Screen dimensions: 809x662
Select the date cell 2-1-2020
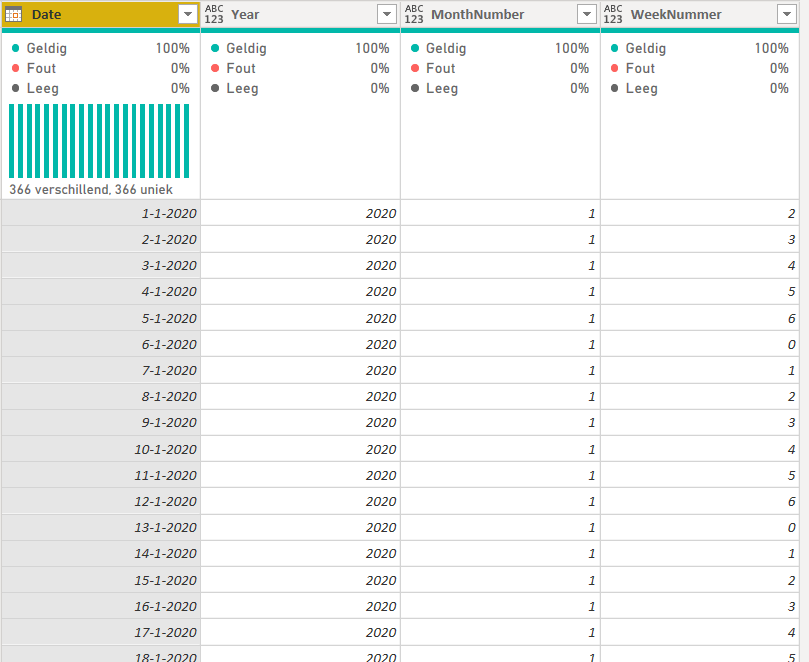coord(101,239)
